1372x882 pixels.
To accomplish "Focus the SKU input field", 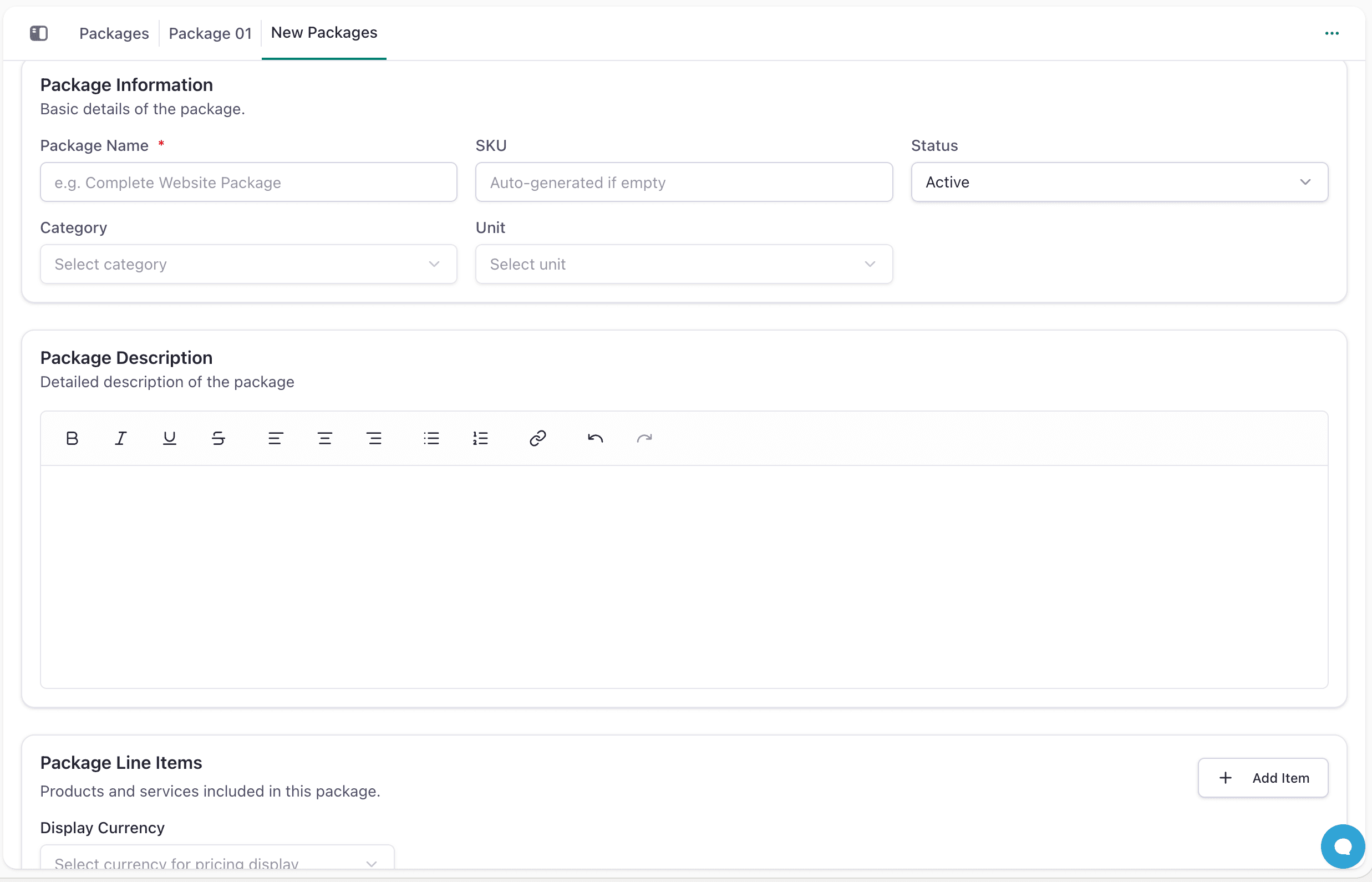I will pyautogui.click(x=684, y=182).
